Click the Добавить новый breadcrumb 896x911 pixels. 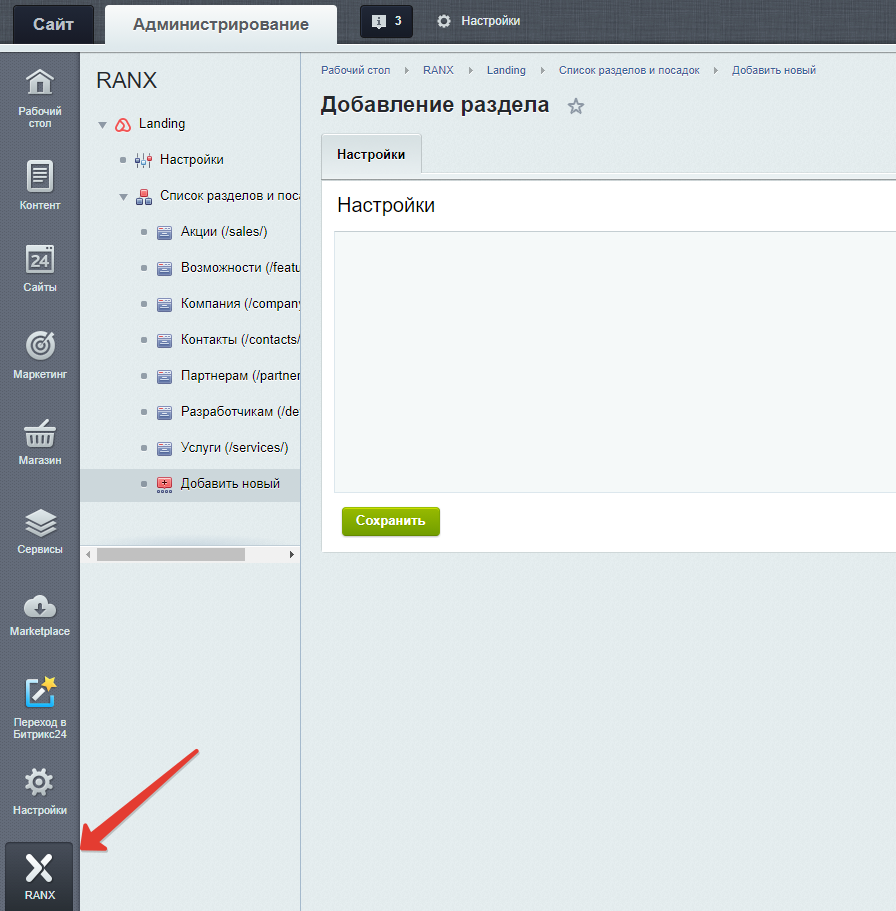[774, 70]
